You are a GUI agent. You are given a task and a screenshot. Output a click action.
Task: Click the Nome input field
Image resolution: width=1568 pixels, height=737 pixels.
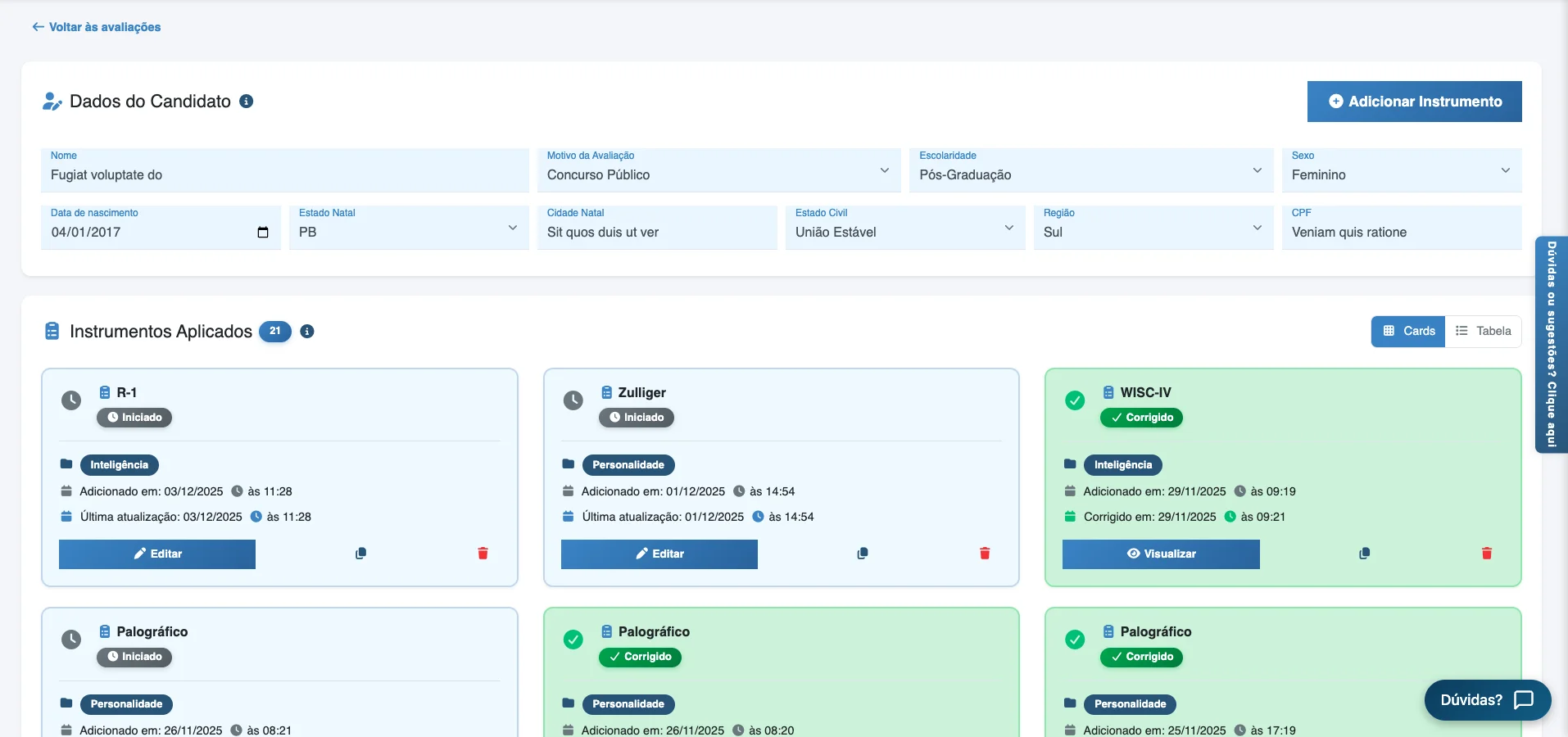pyautogui.click(x=284, y=175)
